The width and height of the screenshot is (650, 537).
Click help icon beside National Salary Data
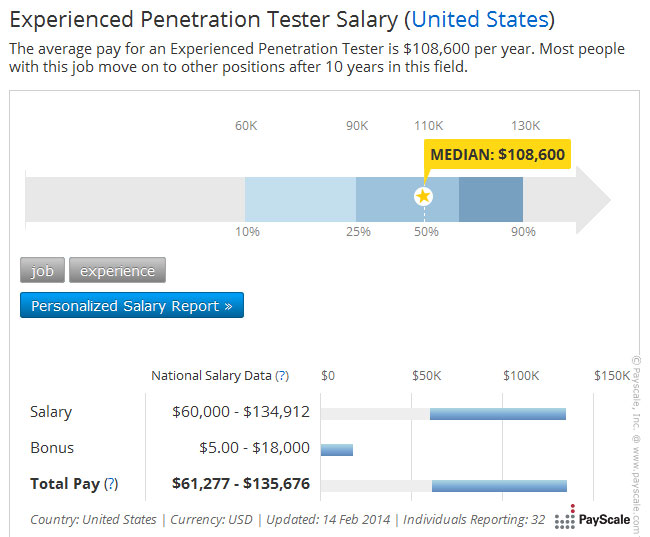[282, 376]
